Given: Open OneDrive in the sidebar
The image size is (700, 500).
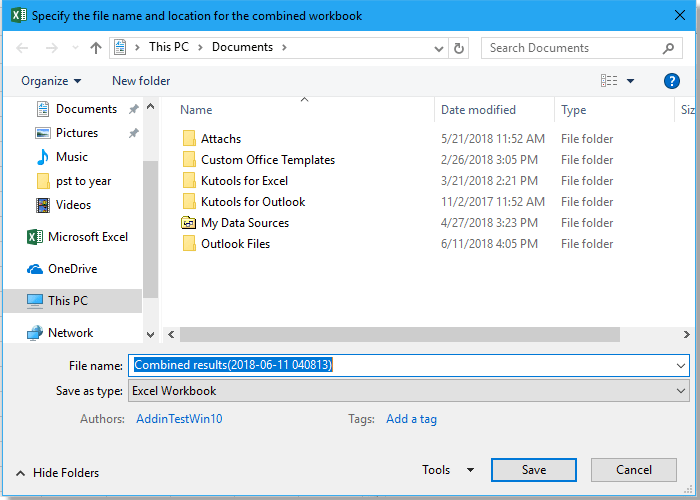Looking at the screenshot, I should coord(74,269).
